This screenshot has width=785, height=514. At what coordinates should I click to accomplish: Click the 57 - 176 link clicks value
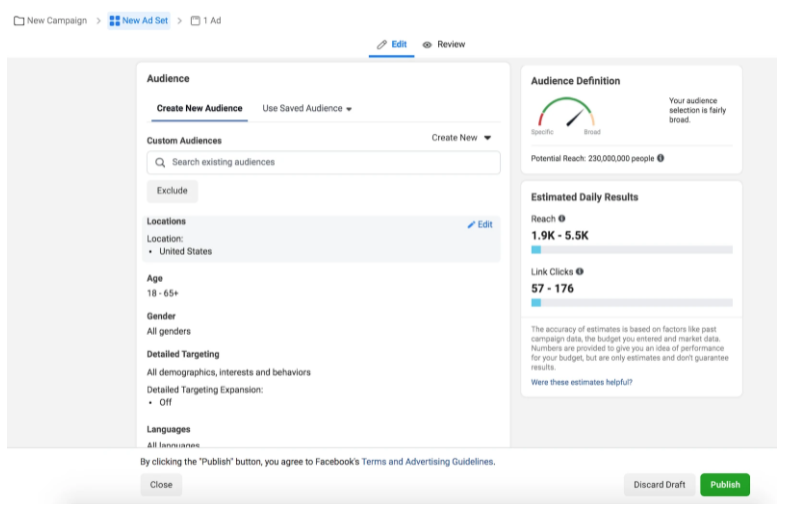point(552,288)
